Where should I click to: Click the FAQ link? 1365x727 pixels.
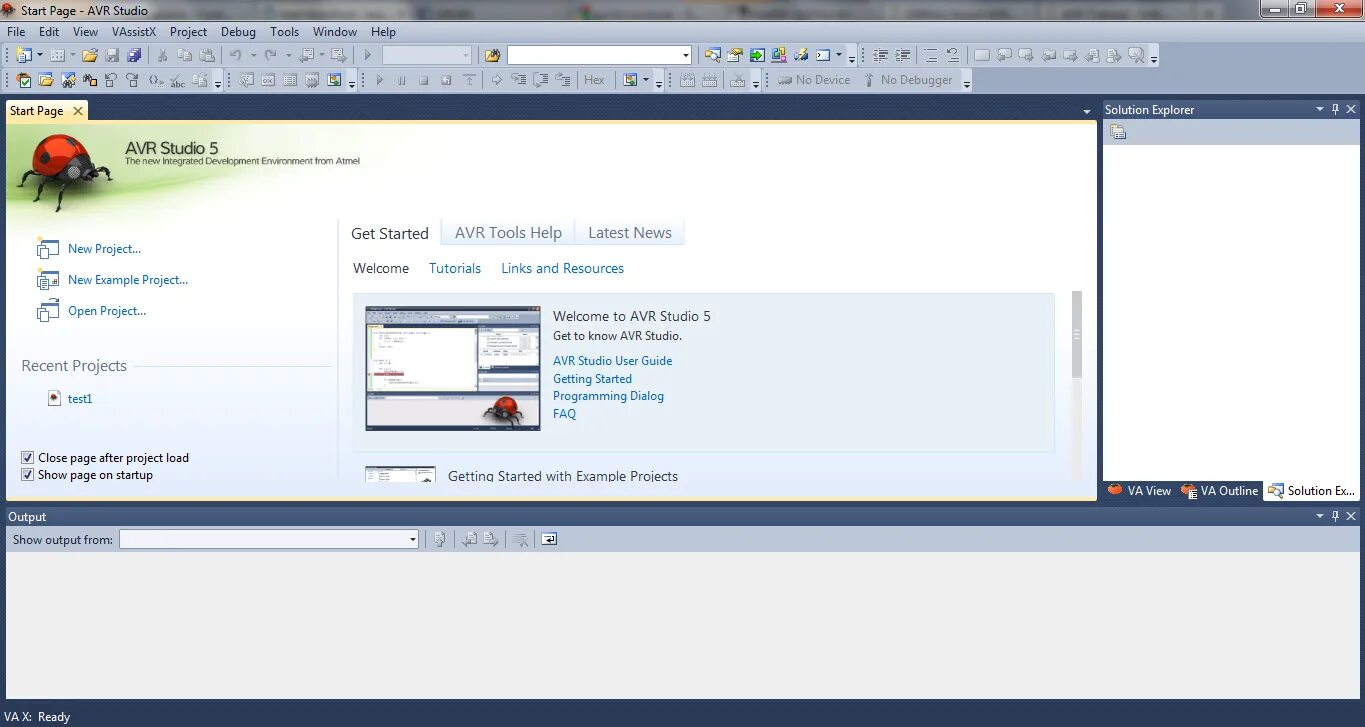click(565, 414)
